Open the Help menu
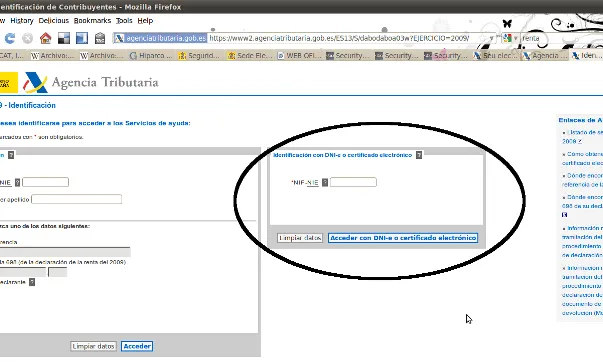The width and height of the screenshot is (603, 362). (x=145, y=21)
